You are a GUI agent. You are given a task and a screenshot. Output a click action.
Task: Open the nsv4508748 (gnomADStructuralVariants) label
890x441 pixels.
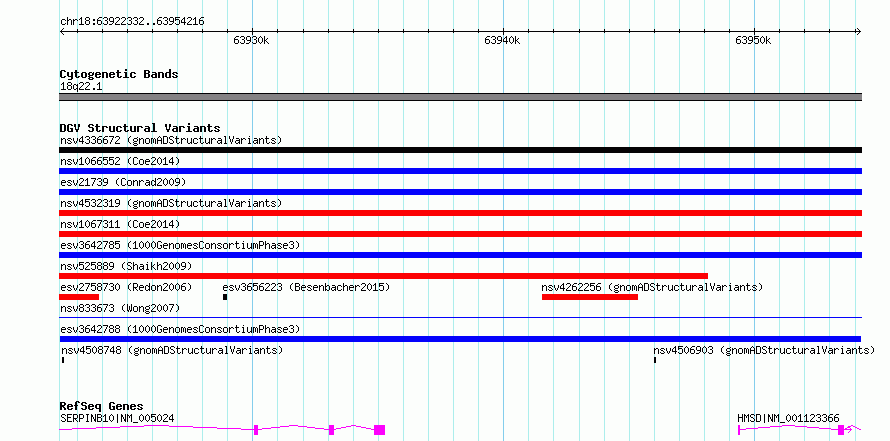[172, 350]
